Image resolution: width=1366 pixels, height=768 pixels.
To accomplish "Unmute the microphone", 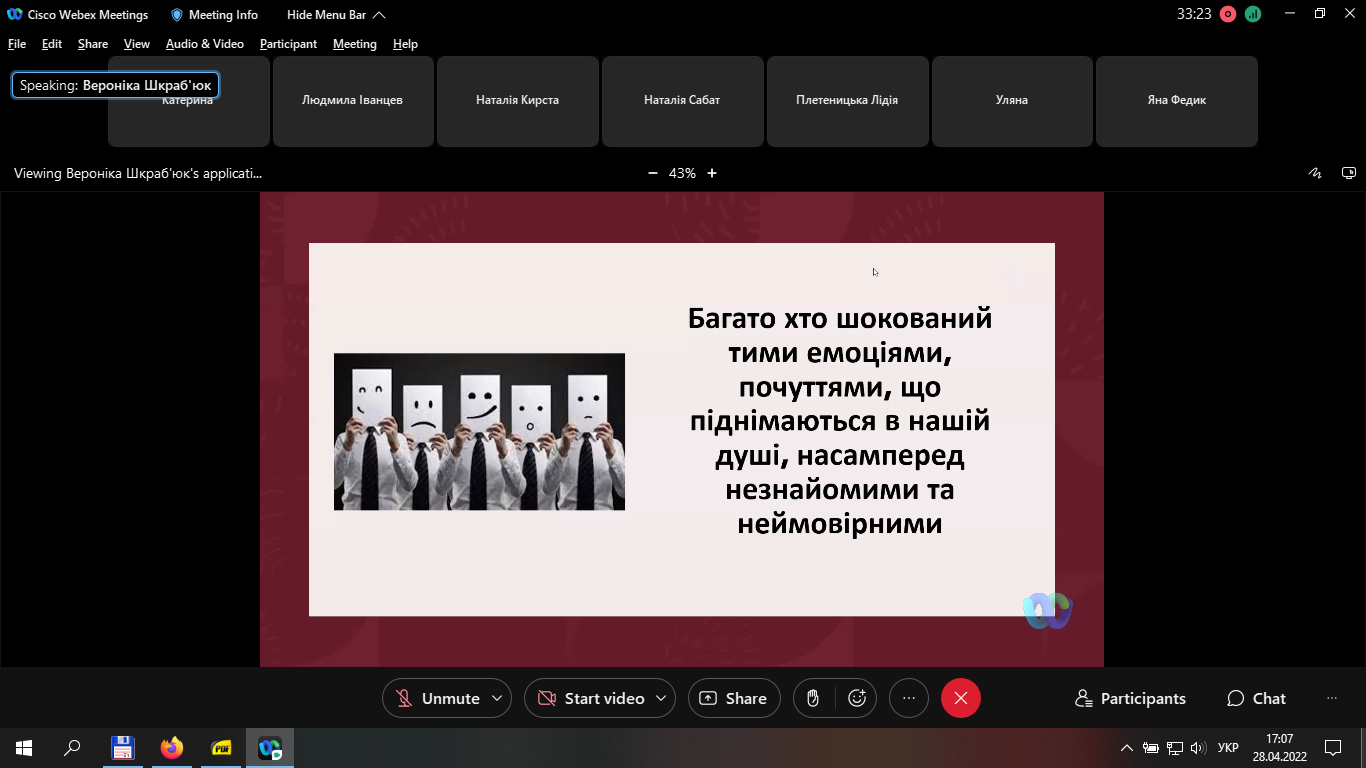I will click(437, 698).
